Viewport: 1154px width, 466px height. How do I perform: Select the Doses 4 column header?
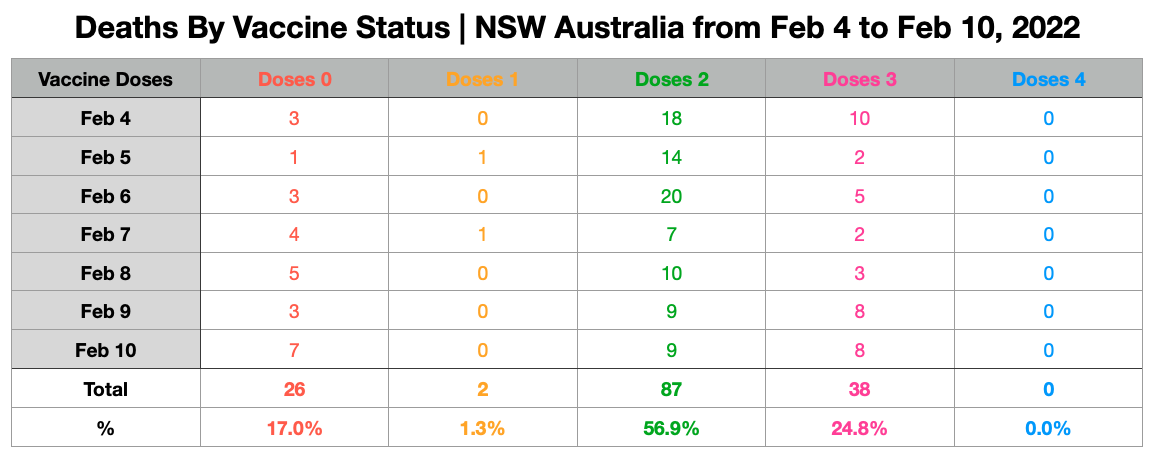pos(1048,80)
